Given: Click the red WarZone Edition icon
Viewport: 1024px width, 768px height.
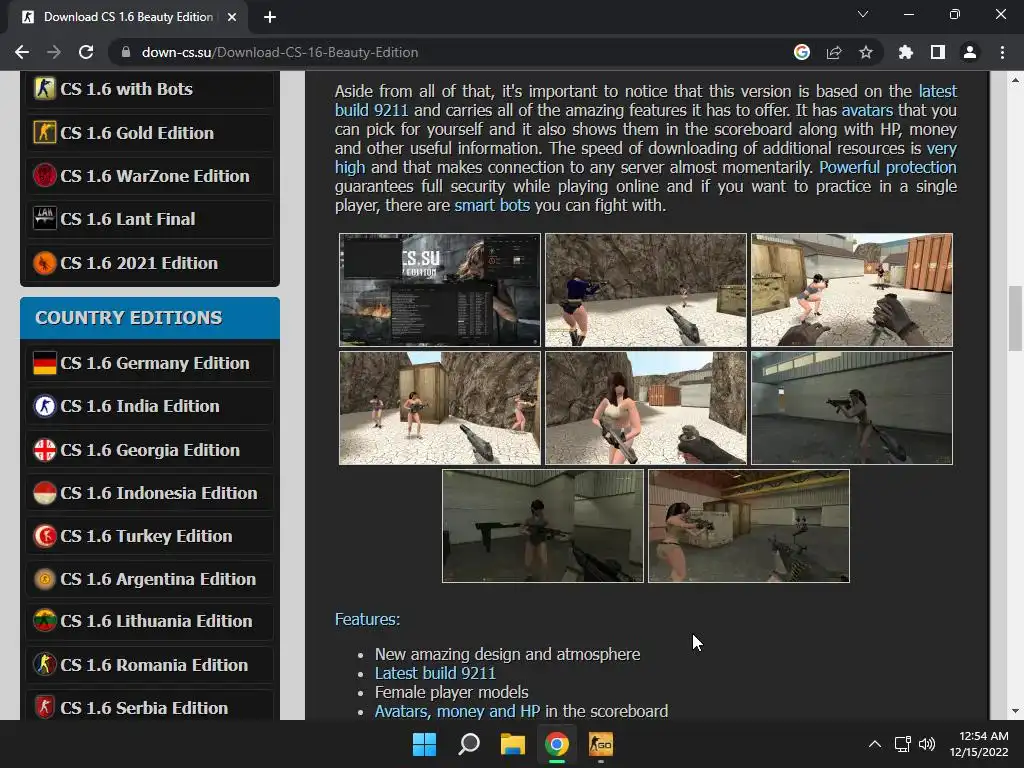Looking at the screenshot, I should (x=44, y=175).
